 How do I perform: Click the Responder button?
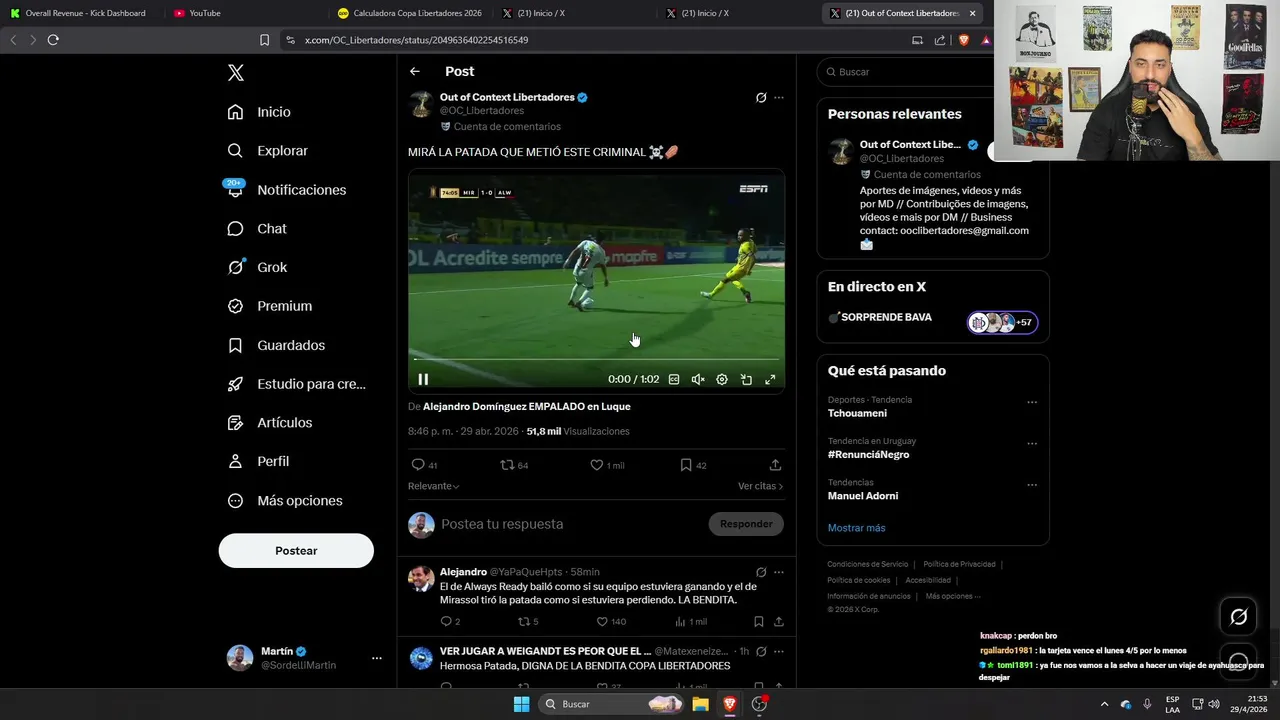pyautogui.click(x=746, y=524)
